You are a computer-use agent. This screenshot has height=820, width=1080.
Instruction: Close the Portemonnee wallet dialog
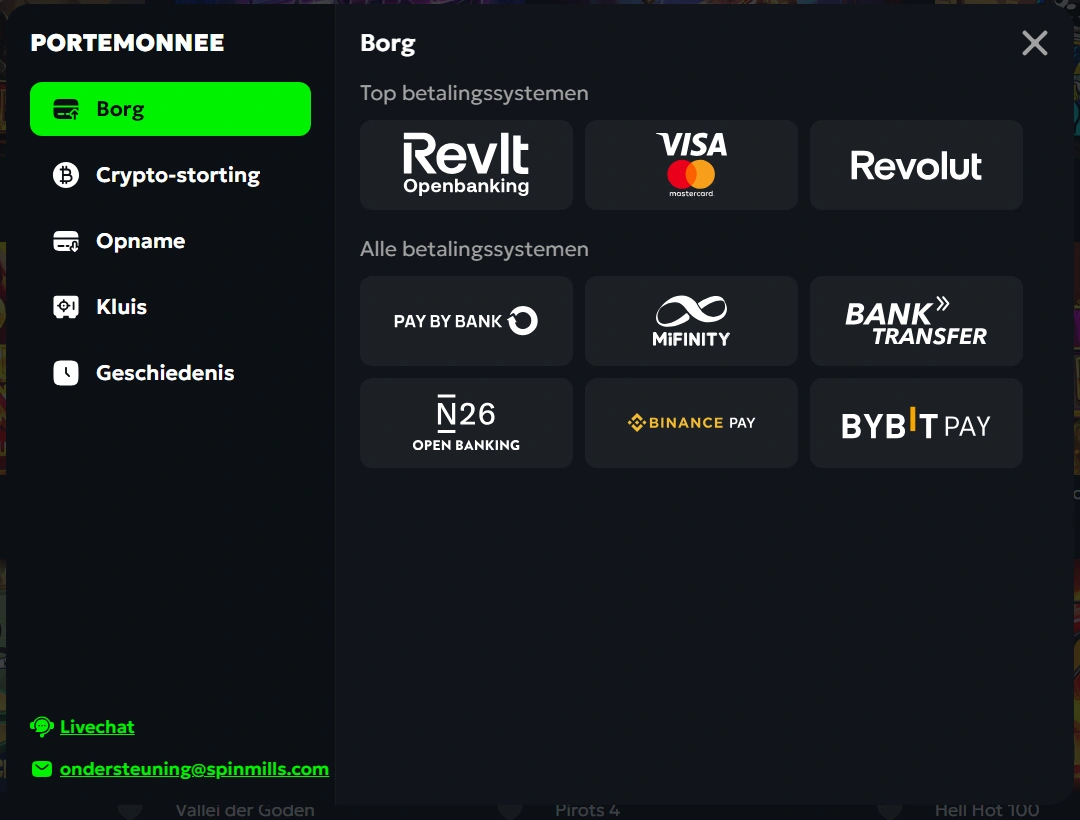[x=1035, y=43]
